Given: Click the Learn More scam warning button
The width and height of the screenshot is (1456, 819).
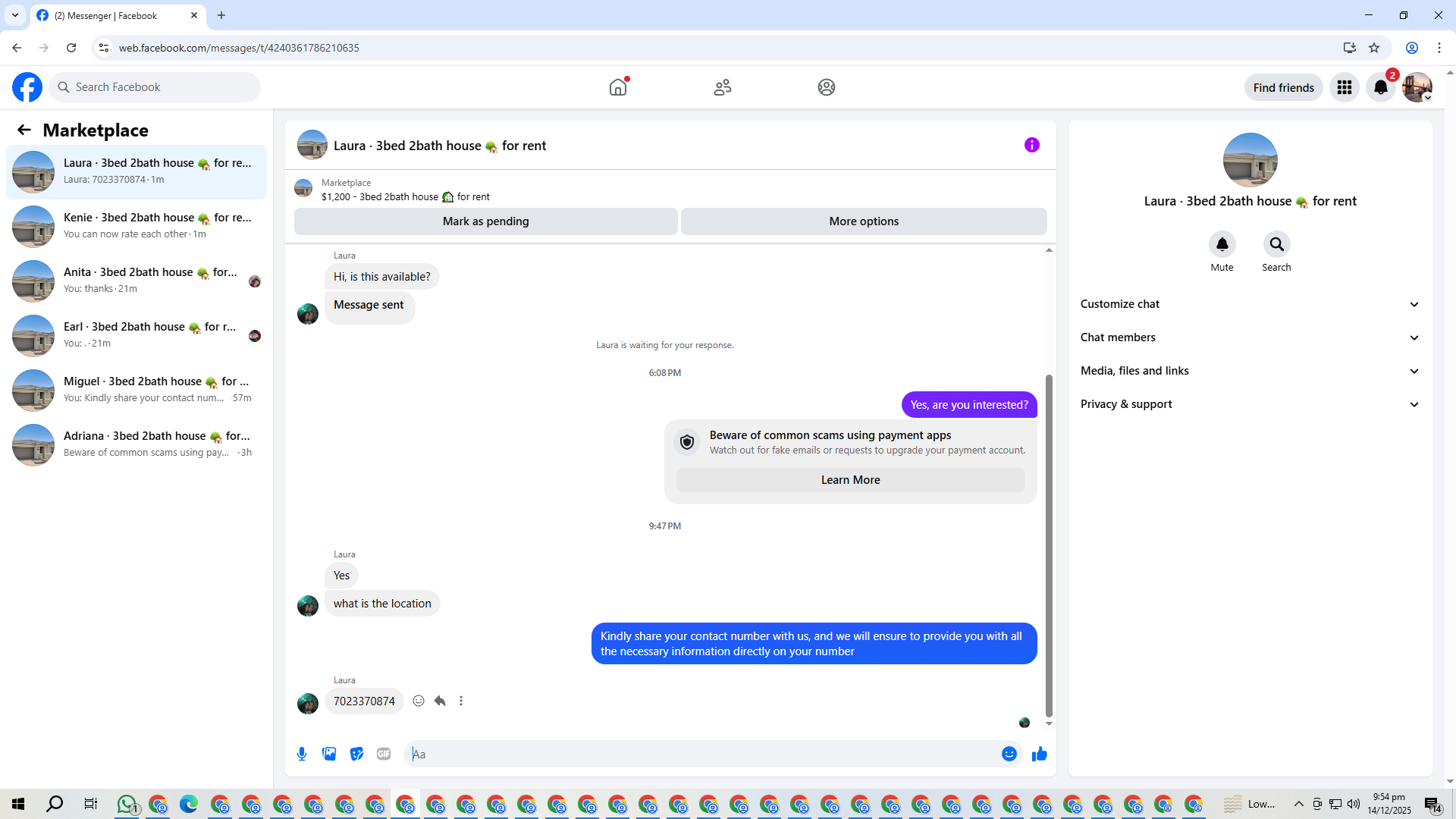Looking at the screenshot, I should (850, 480).
